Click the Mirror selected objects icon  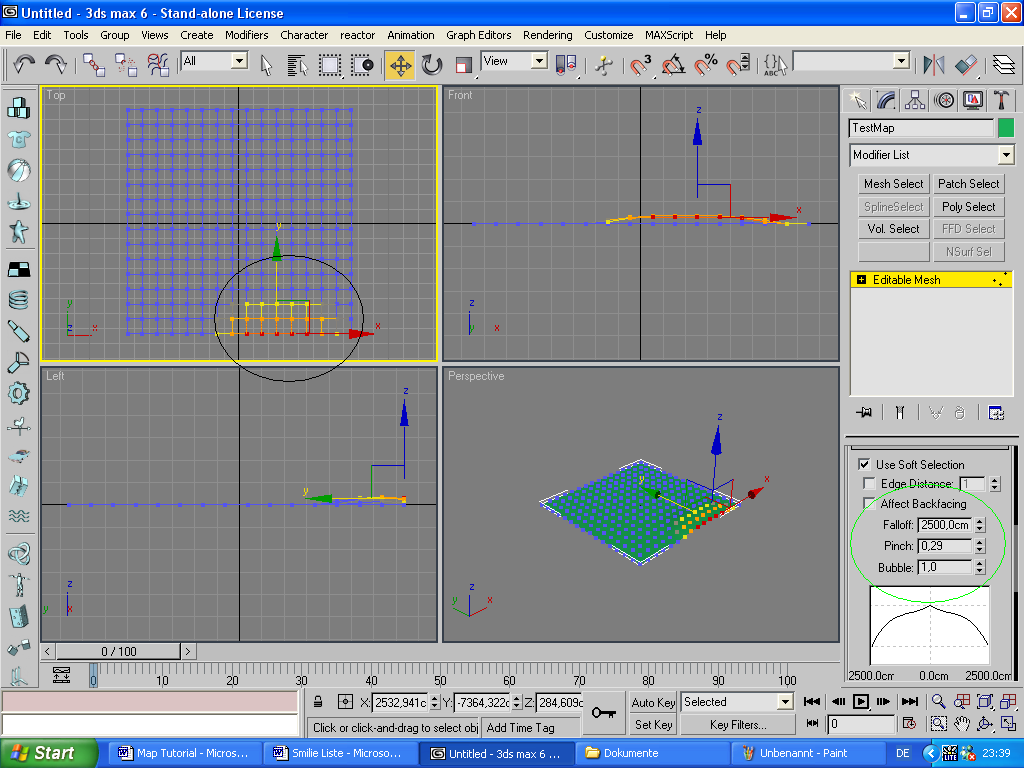(934, 65)
